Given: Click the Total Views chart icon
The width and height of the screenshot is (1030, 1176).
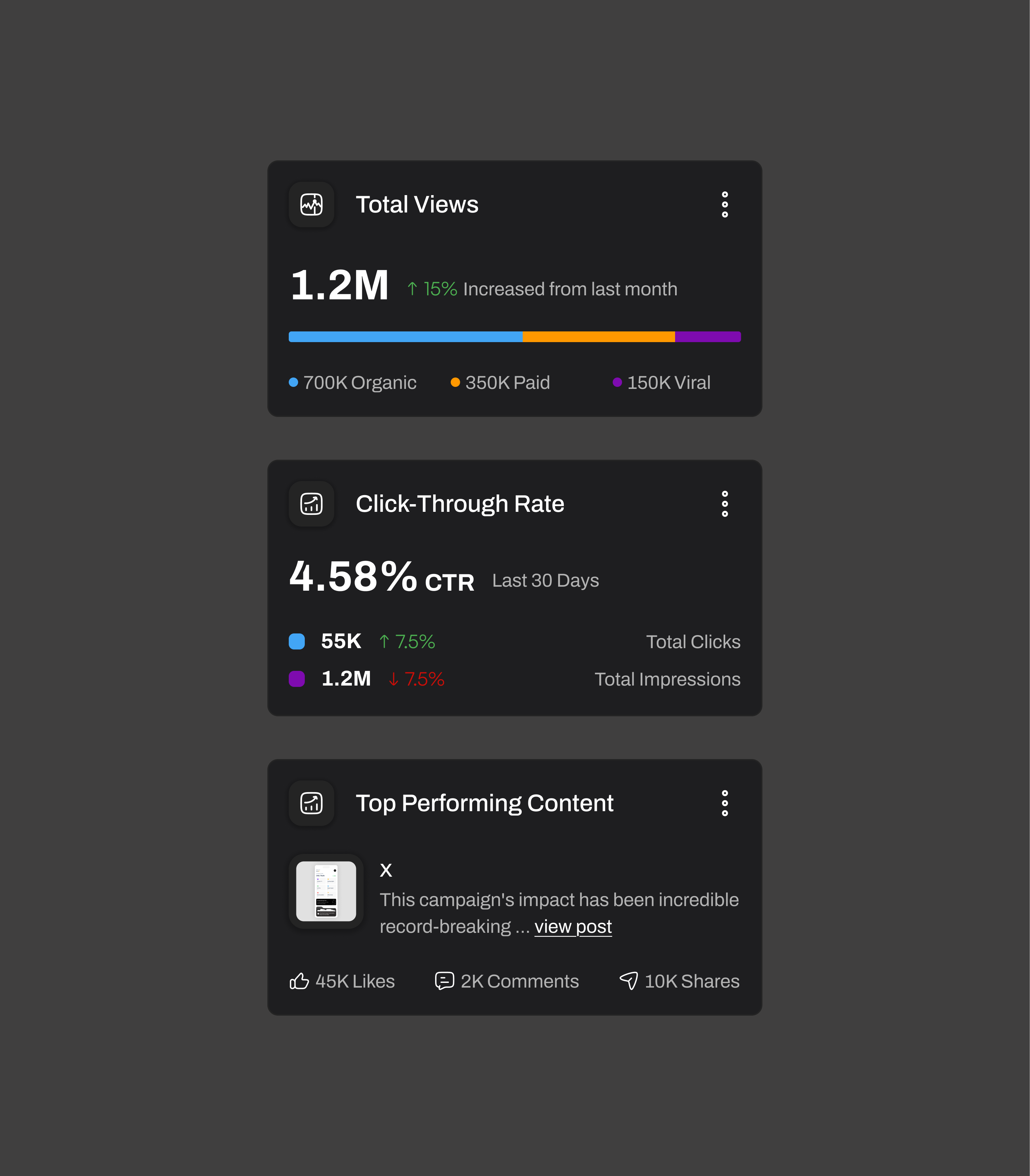Looking at the screenshot, I should (x=311, y=204).
